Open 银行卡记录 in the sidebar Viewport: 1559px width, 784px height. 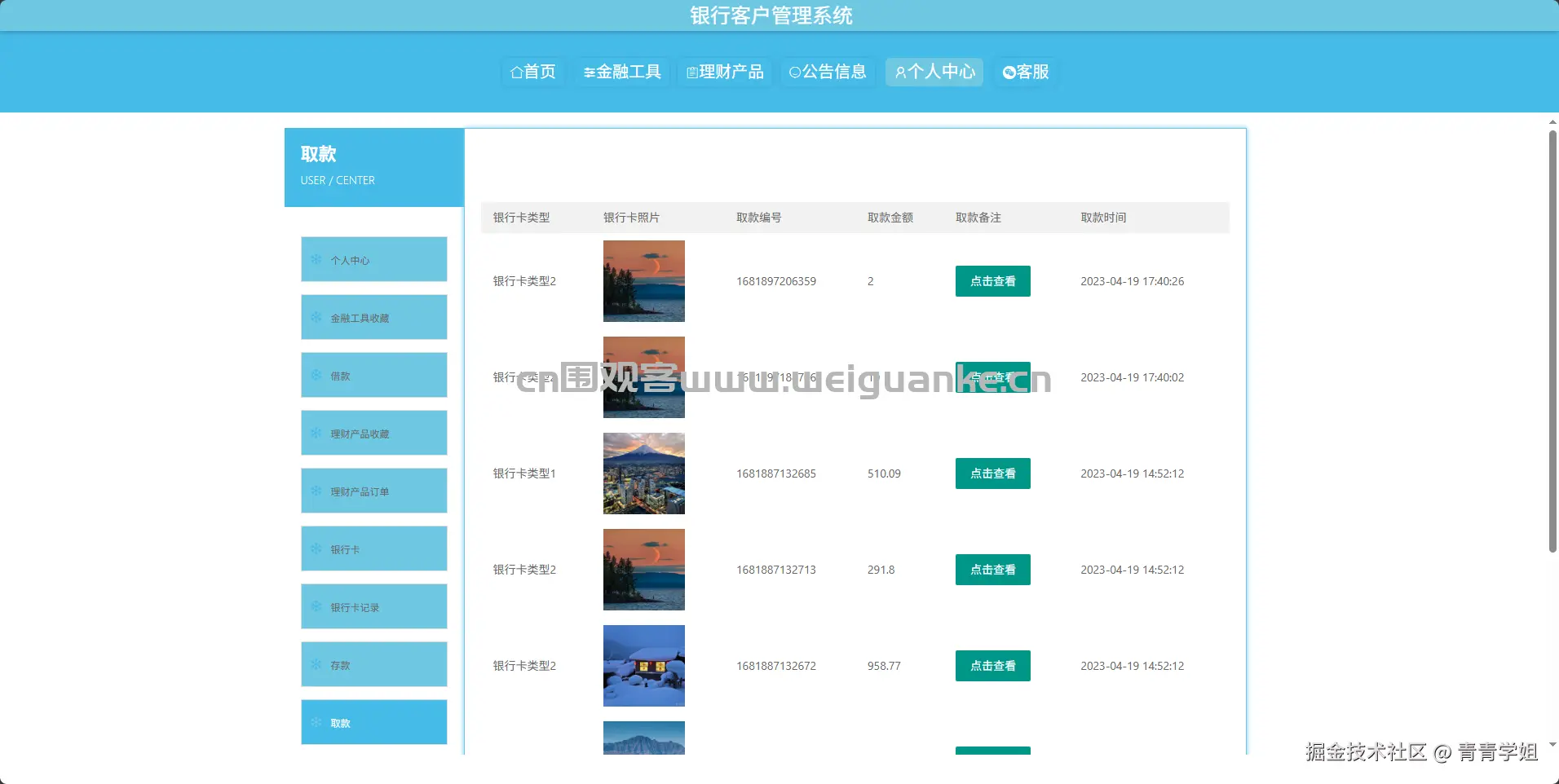[374, 606]
